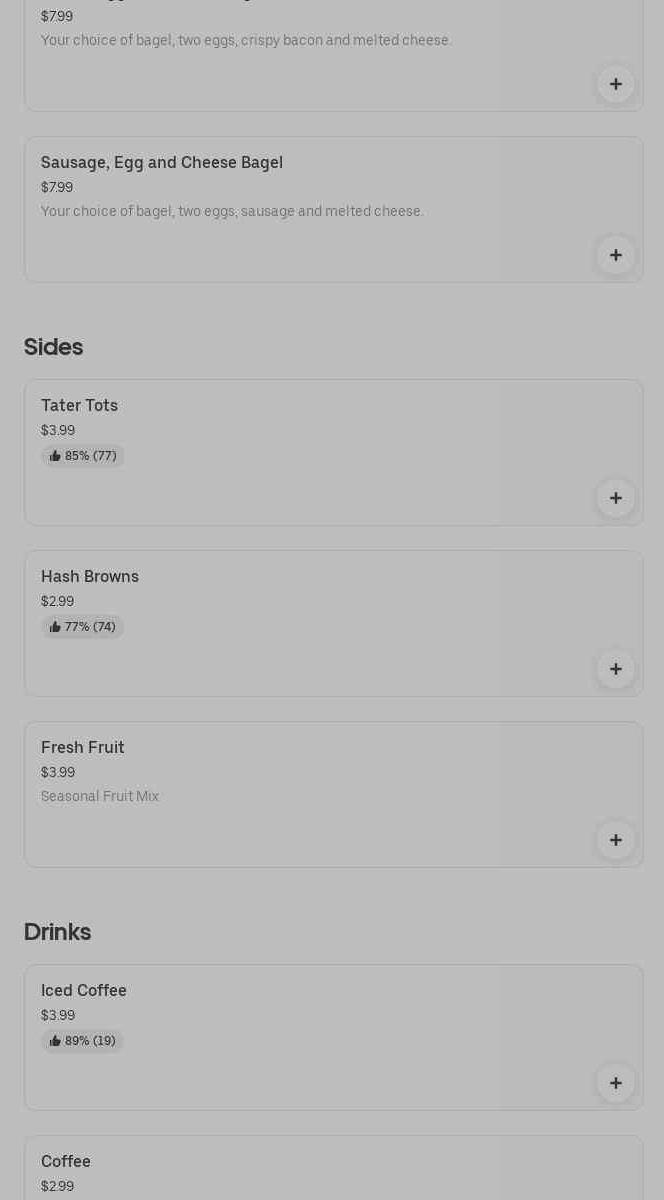664x1200 pixels.
Task: Add Iced Coffee using its plus button
Action: tap(615, 1083)
